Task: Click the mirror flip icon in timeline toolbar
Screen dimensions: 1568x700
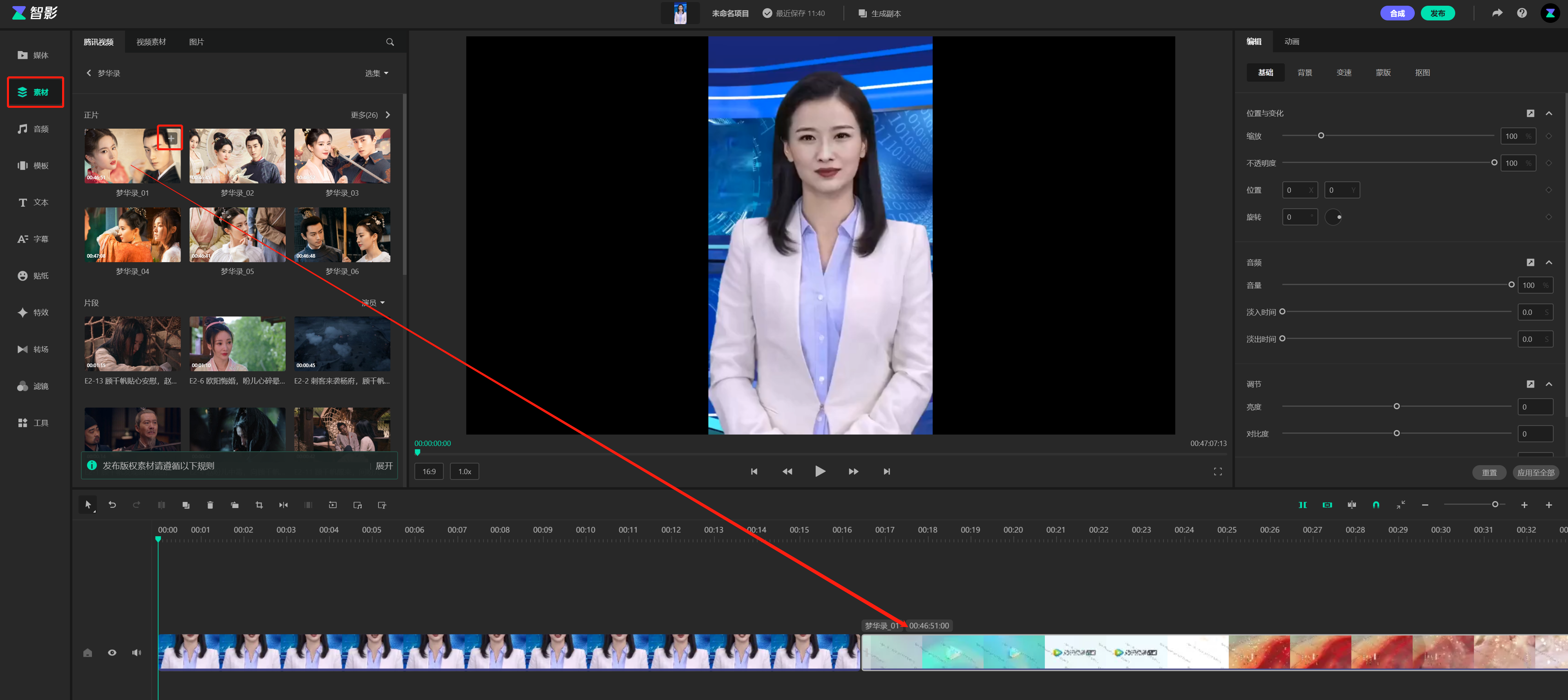Action: 284,505
